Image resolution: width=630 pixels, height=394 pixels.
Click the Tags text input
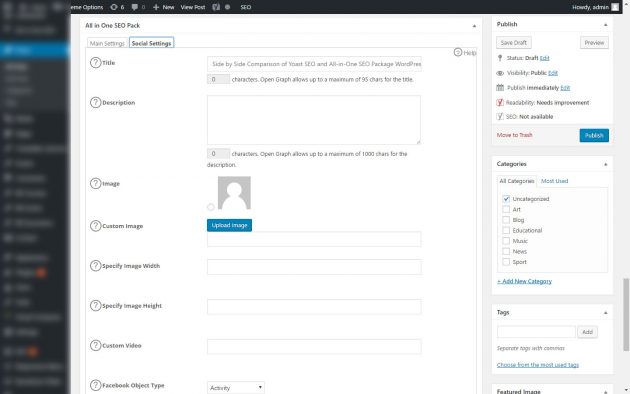tap(536, 332)
